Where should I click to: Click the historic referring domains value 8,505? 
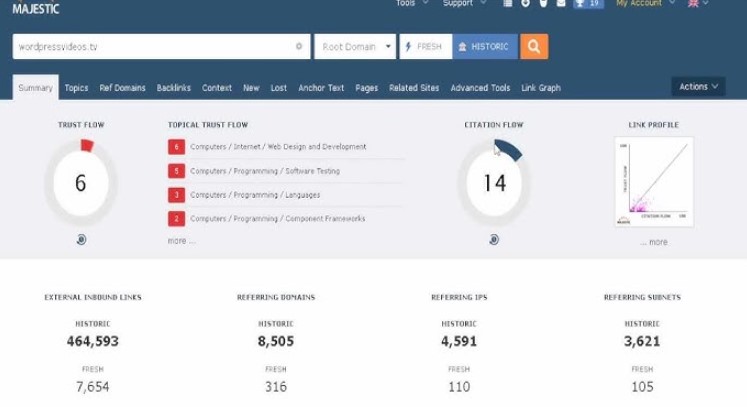coord(276,341)
